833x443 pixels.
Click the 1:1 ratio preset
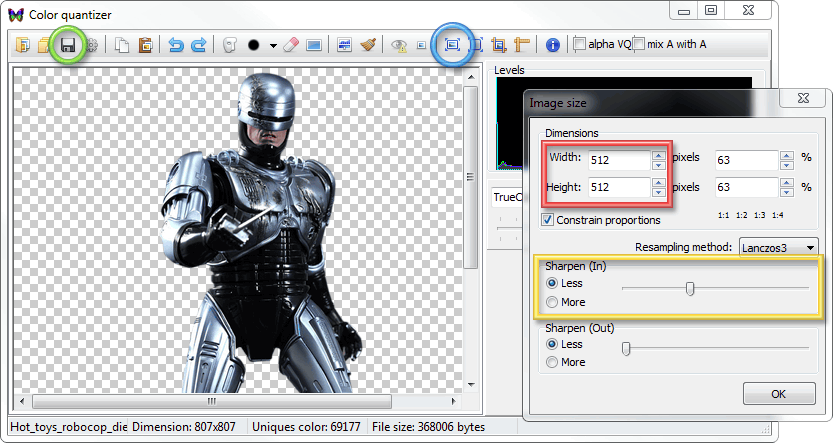[x=724, y=215]
